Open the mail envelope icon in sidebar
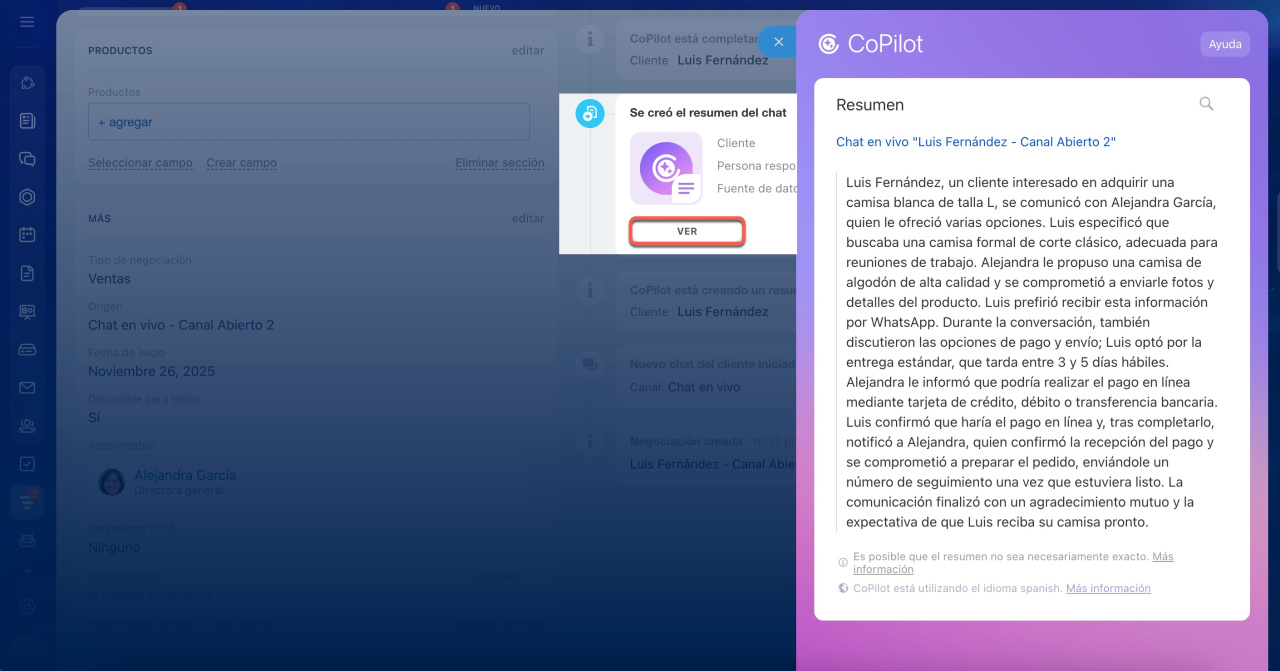1280x671 pixels. click(x=27, y=388)
